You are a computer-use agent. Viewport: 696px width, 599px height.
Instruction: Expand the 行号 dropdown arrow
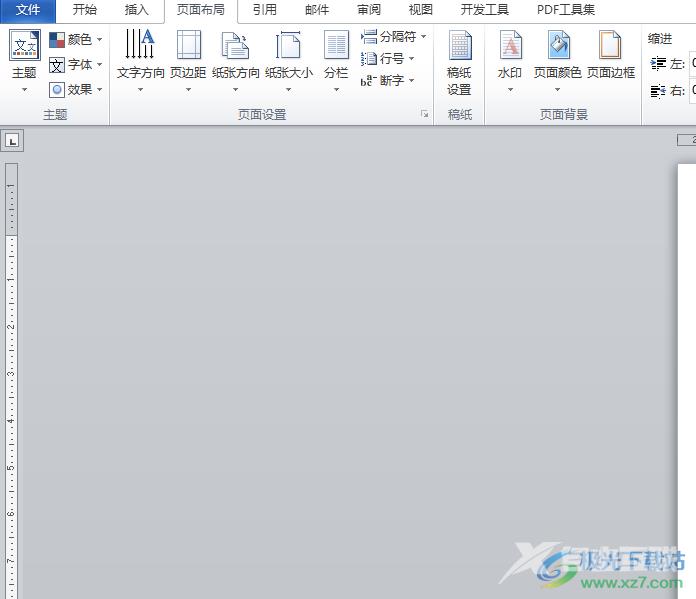coord(411,59)
